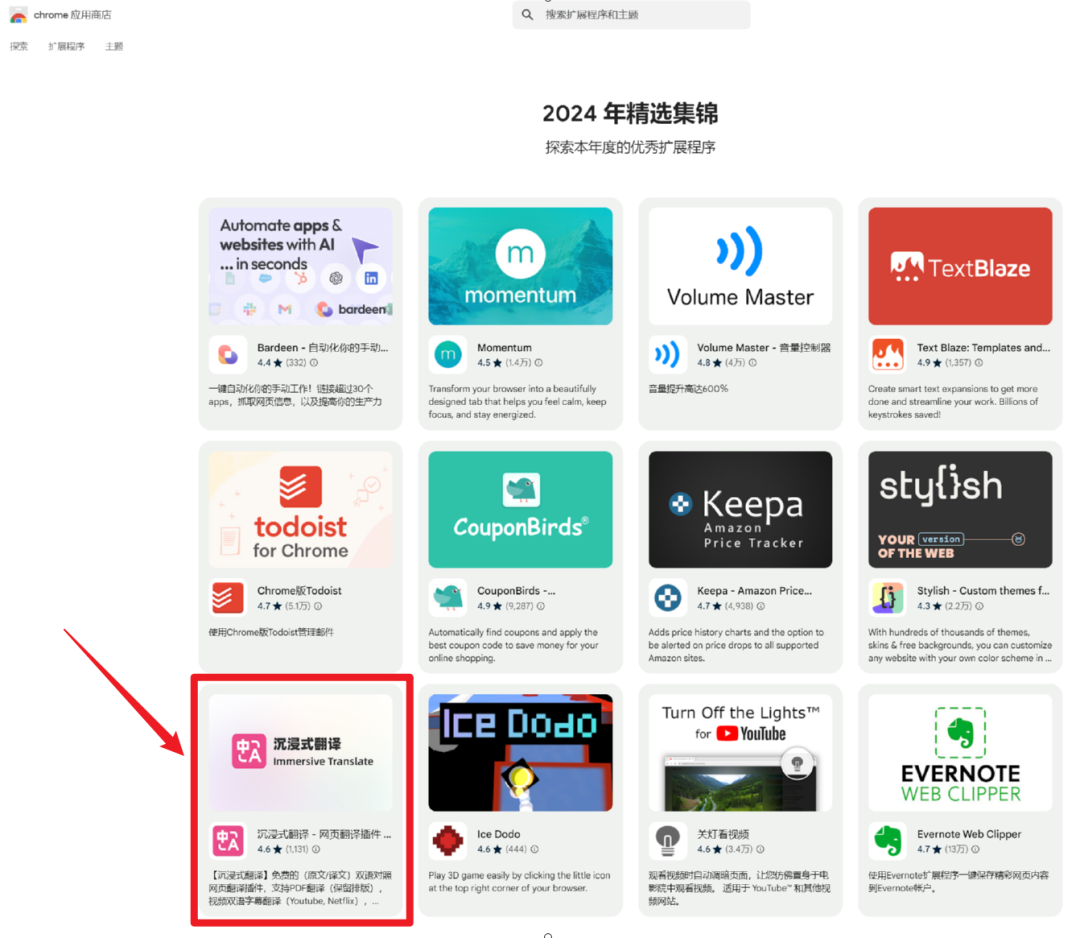Open the Evernote Web Clipper banner

960,753
